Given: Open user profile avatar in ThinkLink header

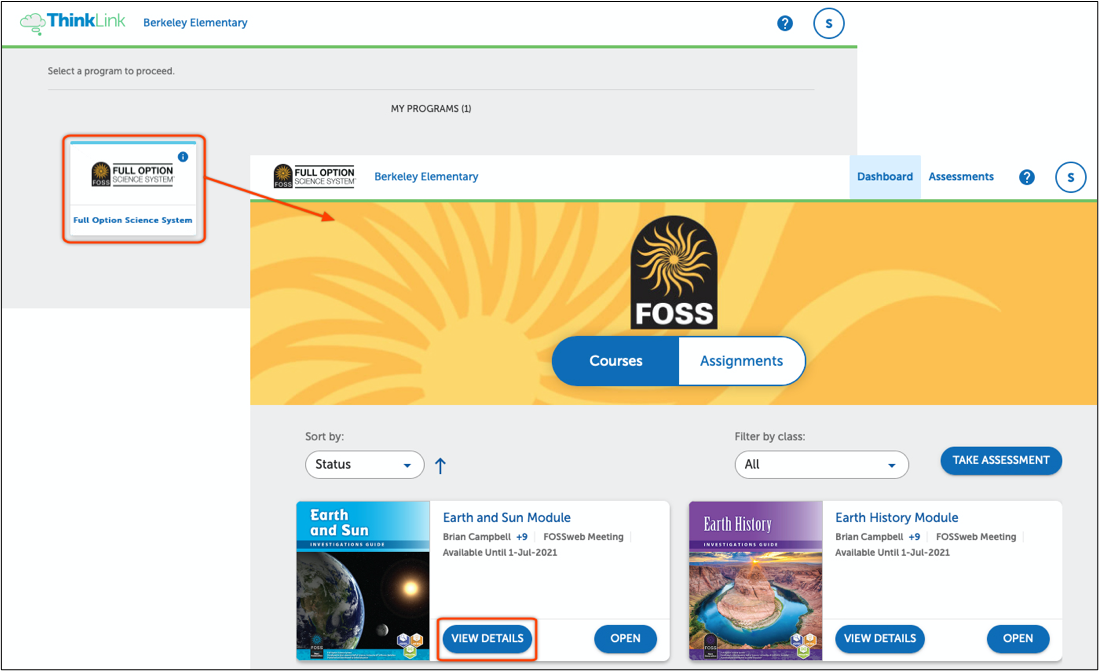Looking at the screenshot, I should click(x=829, y=23).
